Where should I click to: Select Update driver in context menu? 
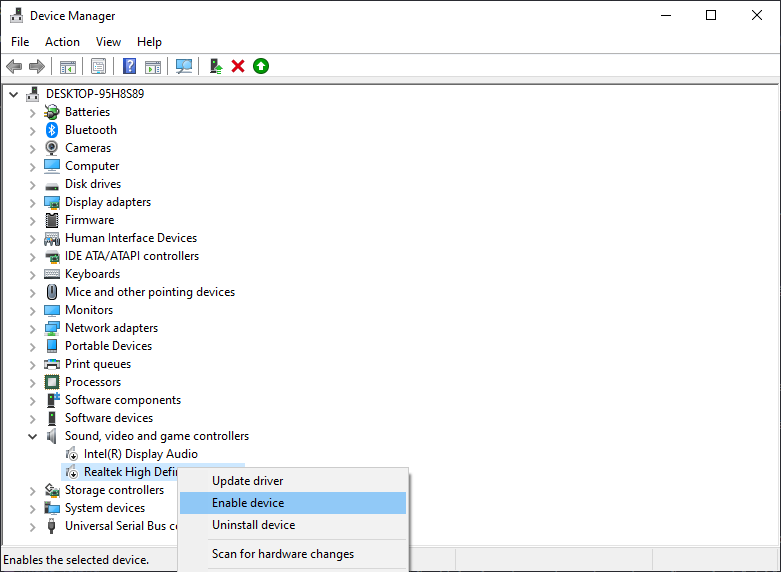tap(247, 481)
